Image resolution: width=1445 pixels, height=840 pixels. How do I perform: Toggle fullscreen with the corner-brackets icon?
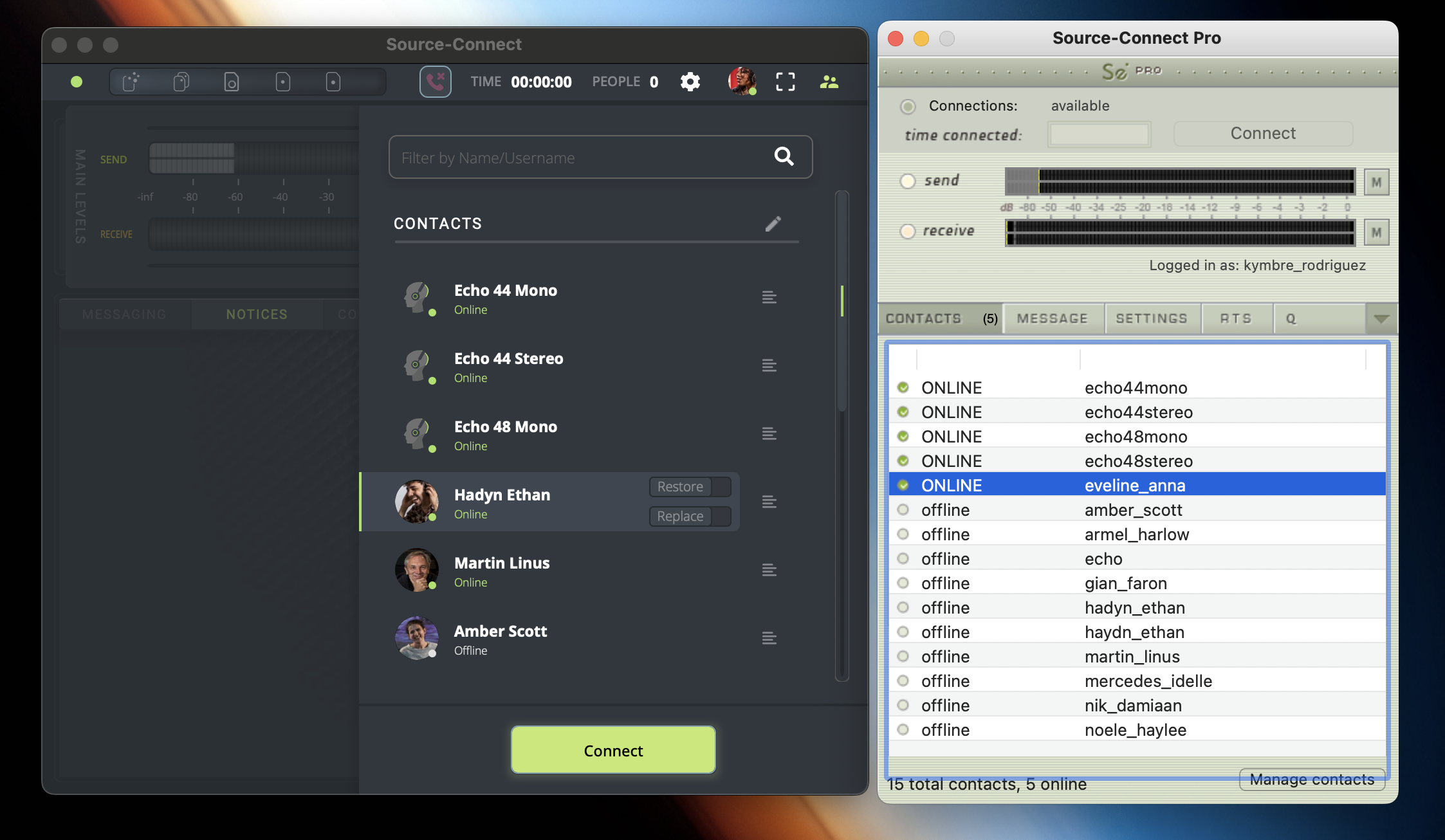coord(786,82)
